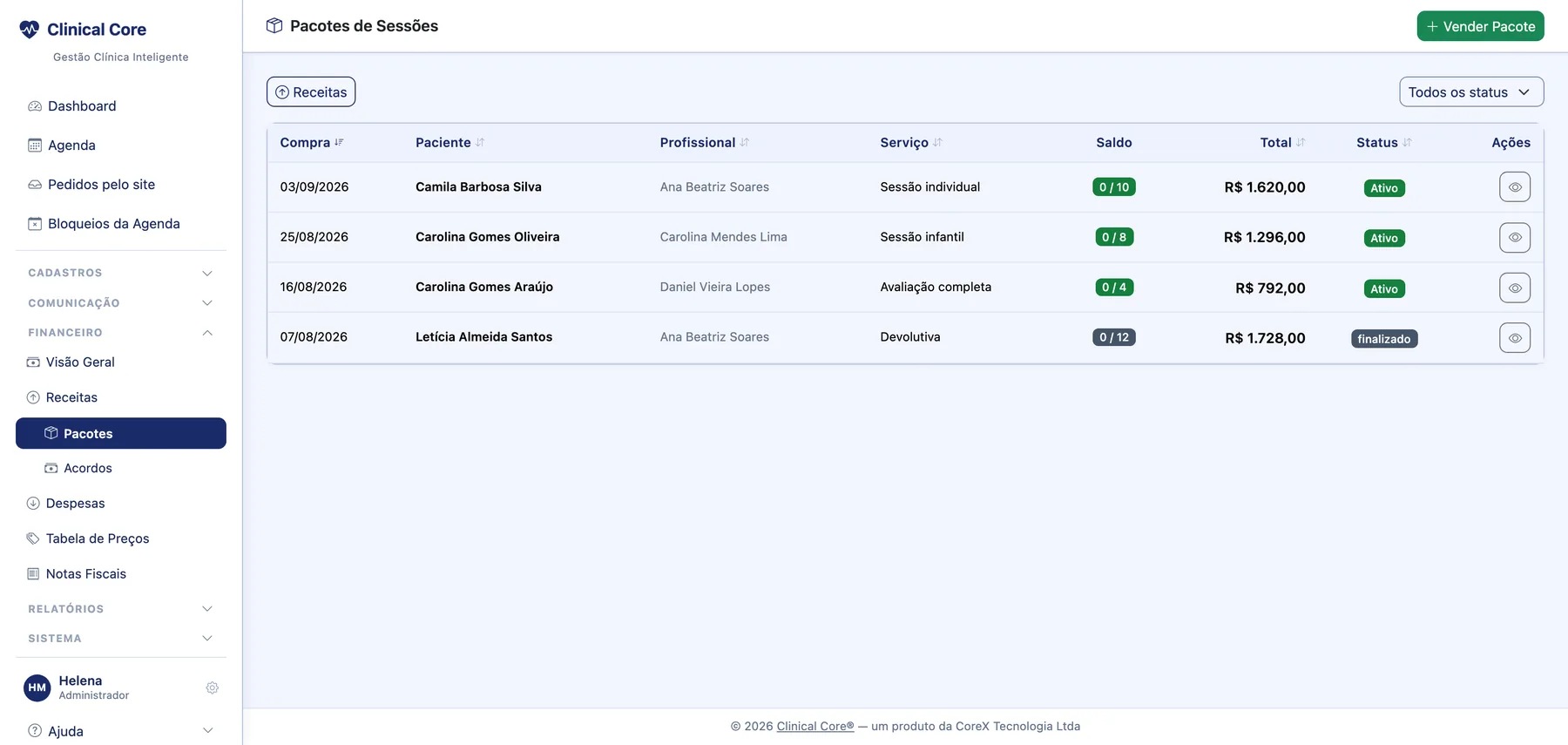Sort by Profissional column arrows icon
The image size is (1568, 745).
(745, 142)
